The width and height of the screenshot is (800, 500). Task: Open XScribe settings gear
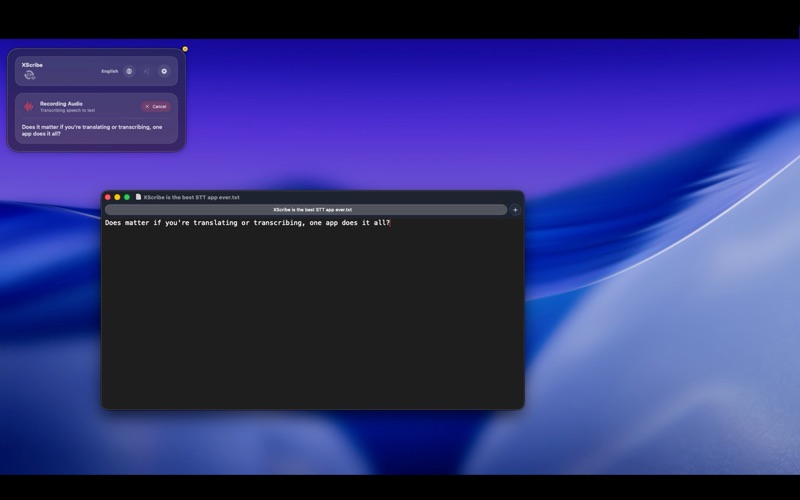[164, 71]
